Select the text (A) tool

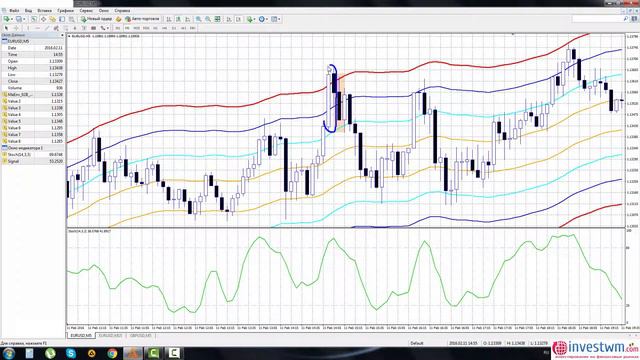click(75, 28)
